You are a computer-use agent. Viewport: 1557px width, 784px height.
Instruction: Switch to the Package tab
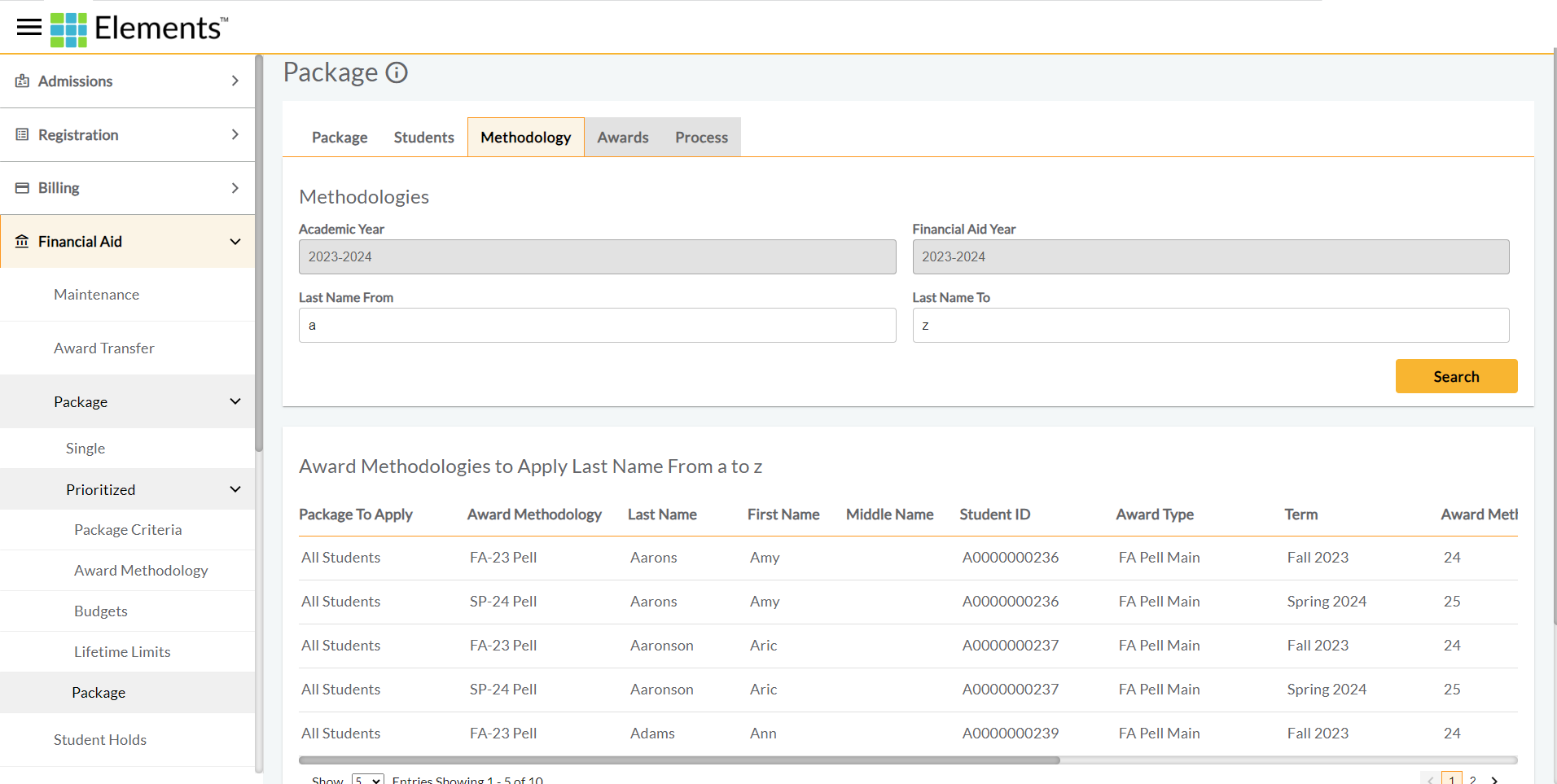point(340,138)
